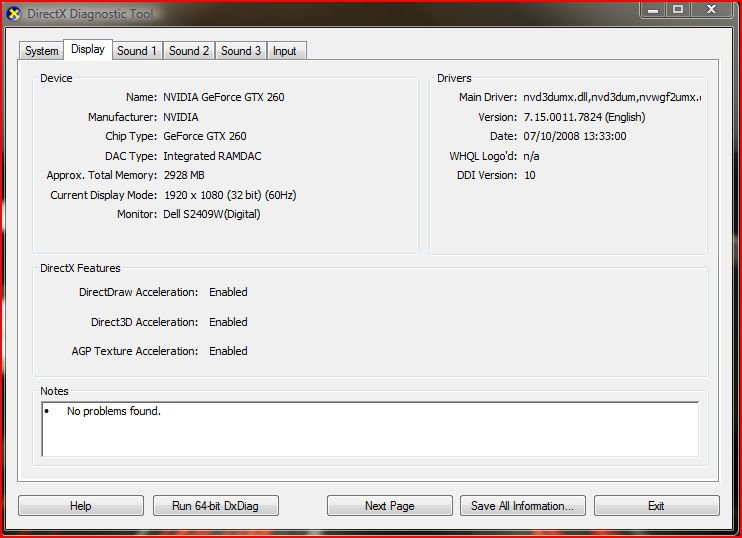Maximize the DirectX Diagnostic Tool window
The height and width of the screenshot is (538, 742).
pyautogui.click(x=678, y=9)
